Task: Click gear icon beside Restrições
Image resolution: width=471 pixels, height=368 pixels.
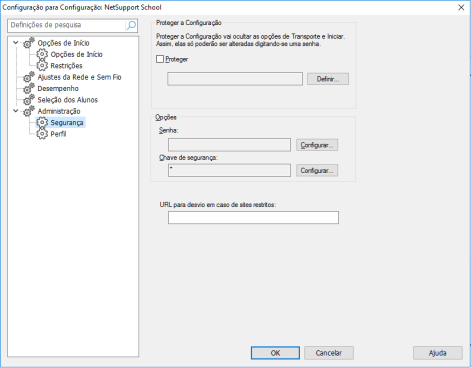Action: pyautogui.click(x=42, y=65)
